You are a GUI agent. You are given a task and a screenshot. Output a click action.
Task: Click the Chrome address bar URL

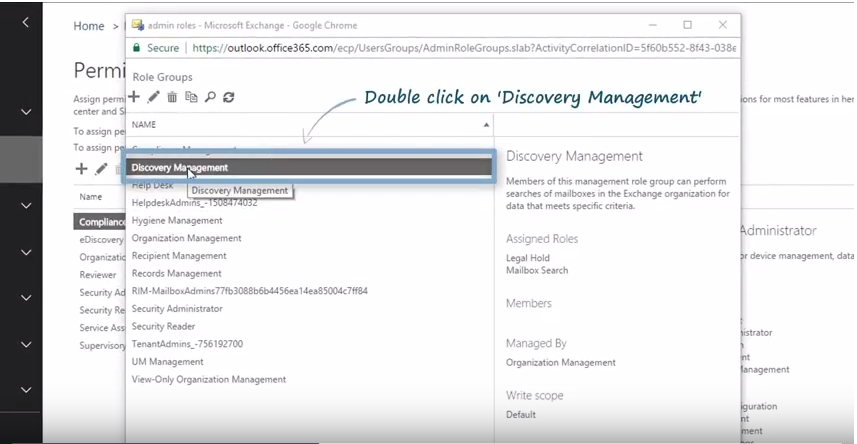464,48
